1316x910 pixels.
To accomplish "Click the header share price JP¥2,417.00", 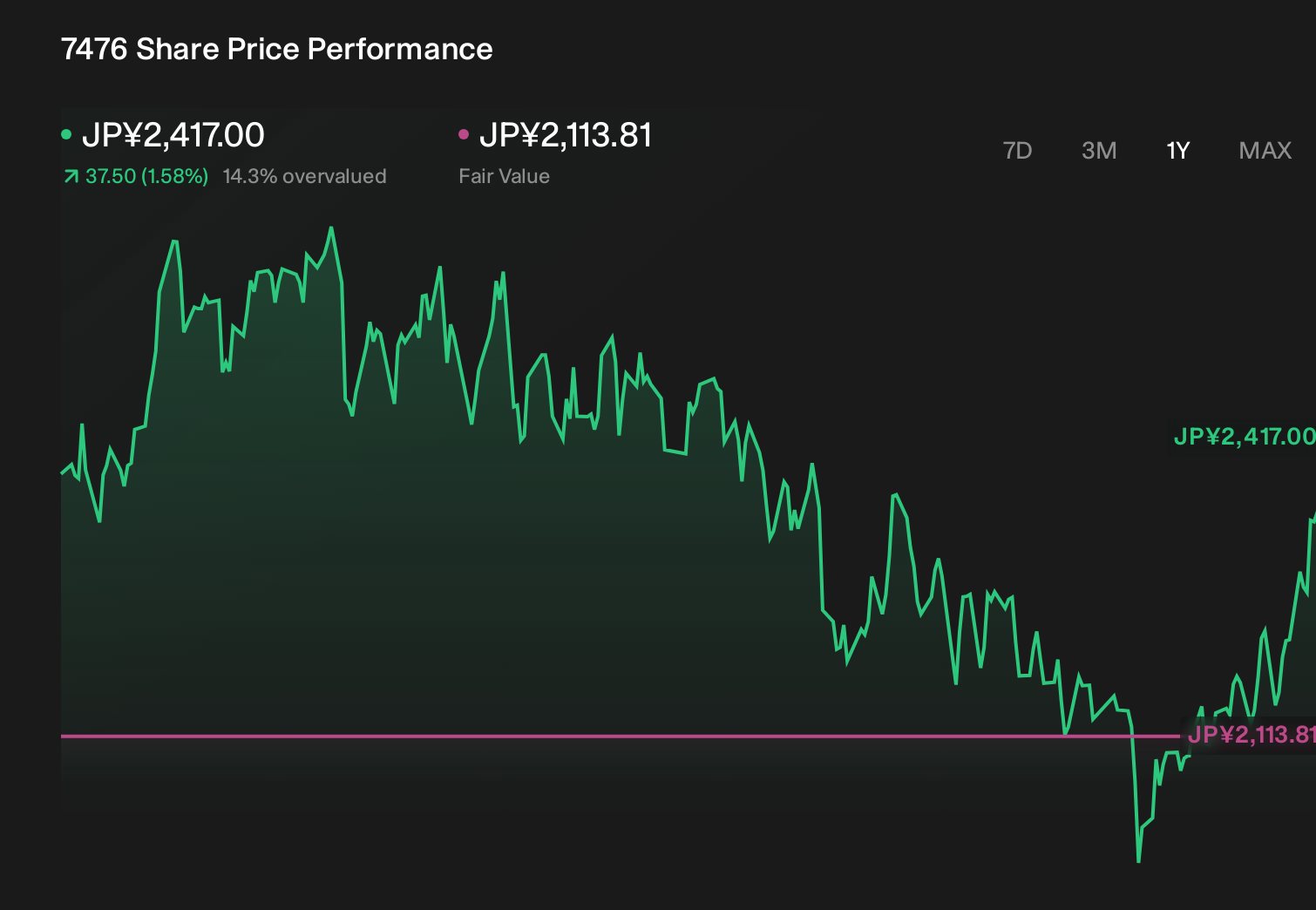I will tap(173, 135).
